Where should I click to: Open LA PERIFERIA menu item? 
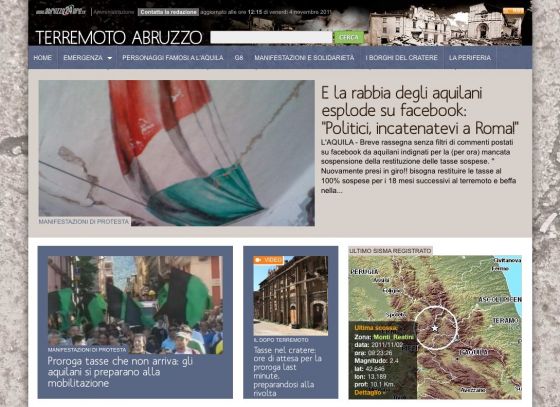coord(470,57)
